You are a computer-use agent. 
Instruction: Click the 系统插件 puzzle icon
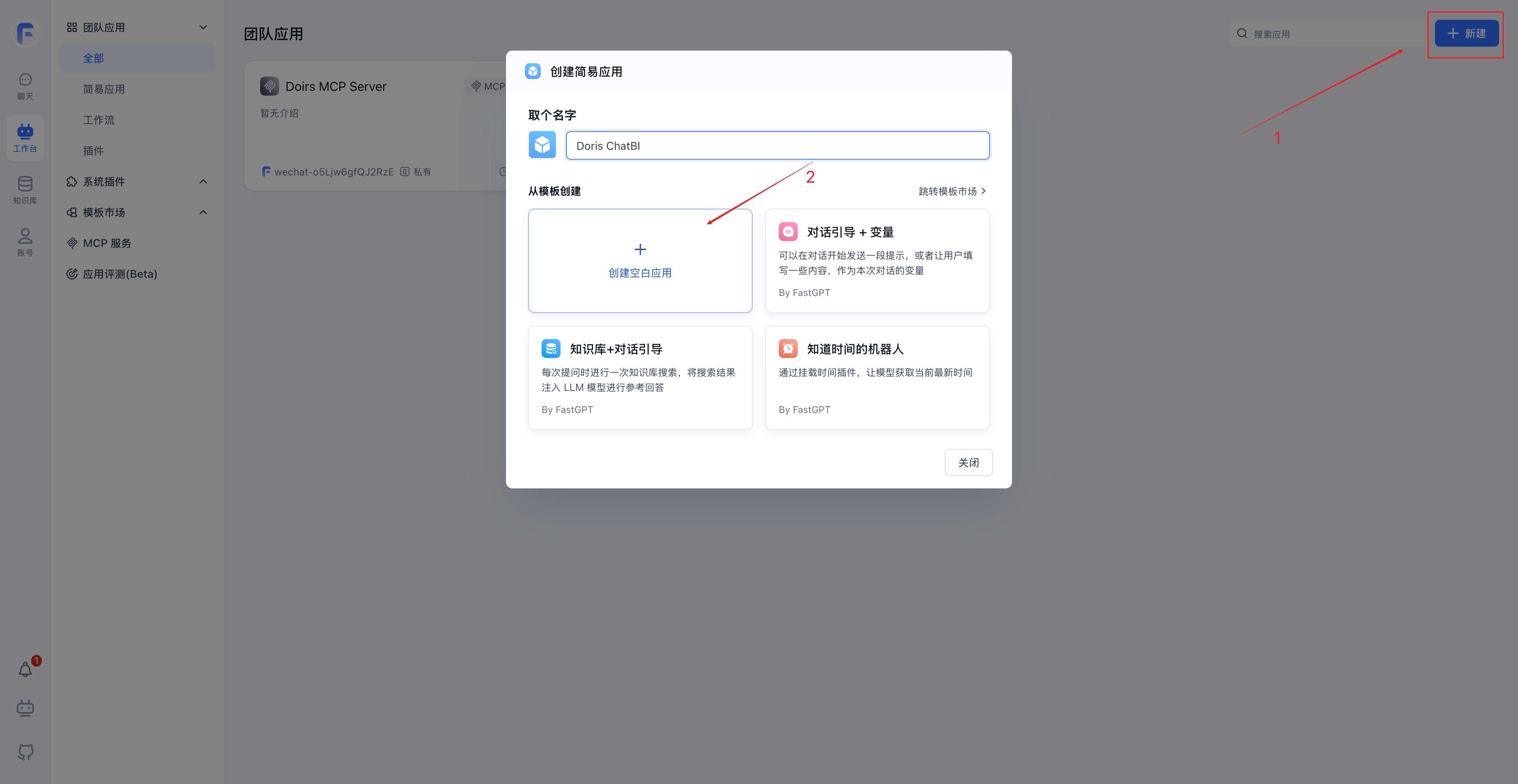[x=72, y=181]
